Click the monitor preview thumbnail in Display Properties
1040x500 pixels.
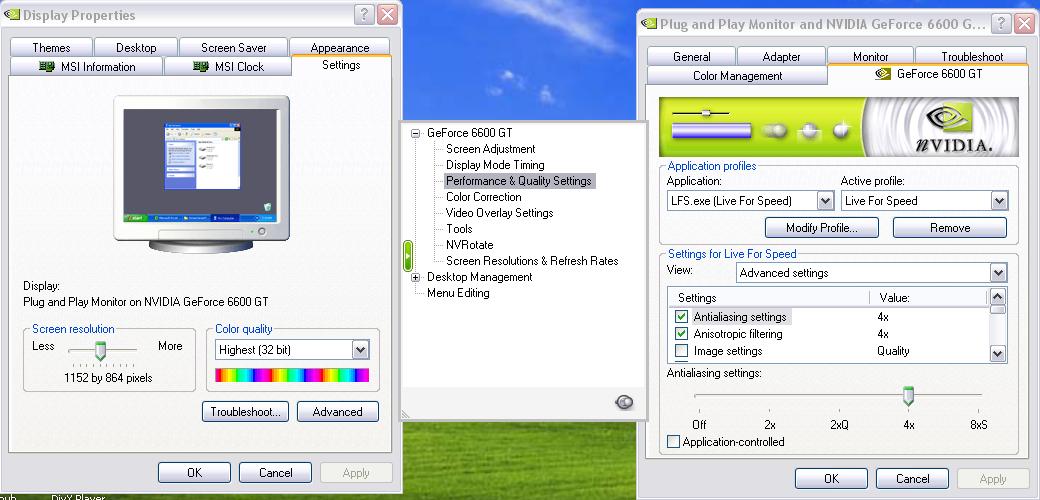tap(202, 174)
